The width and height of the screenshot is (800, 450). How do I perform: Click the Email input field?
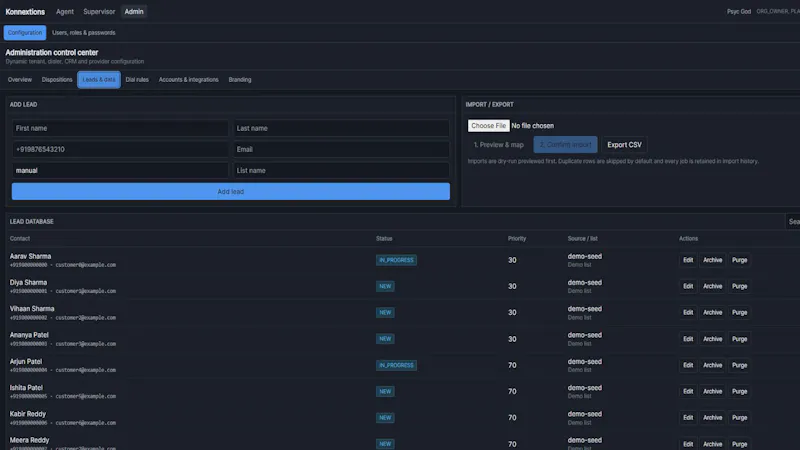341,149
